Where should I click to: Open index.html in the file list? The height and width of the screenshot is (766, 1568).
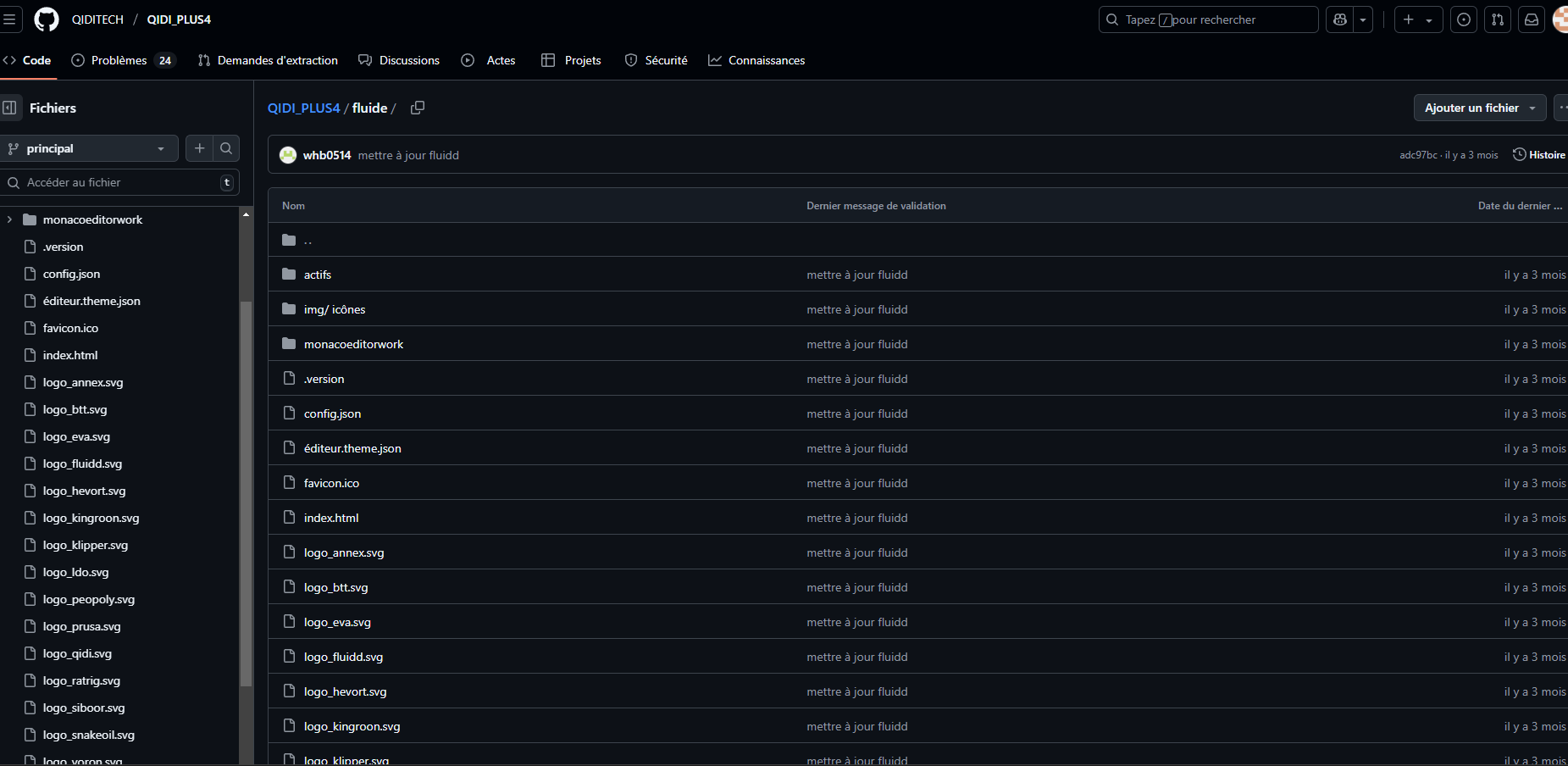tap(331, 518)
